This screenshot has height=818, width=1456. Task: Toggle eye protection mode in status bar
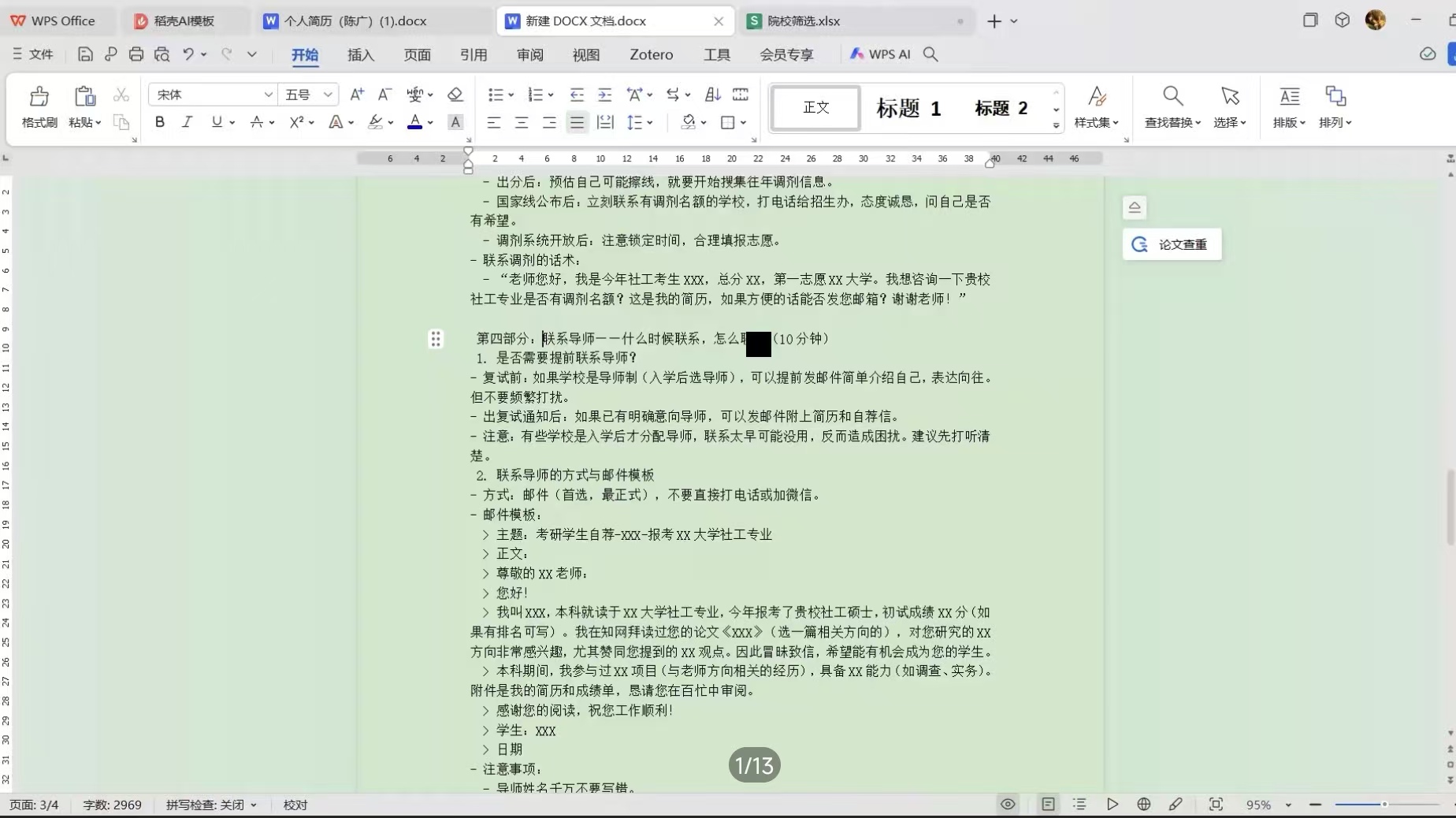pyautogui.click(x=1008, y=805)
